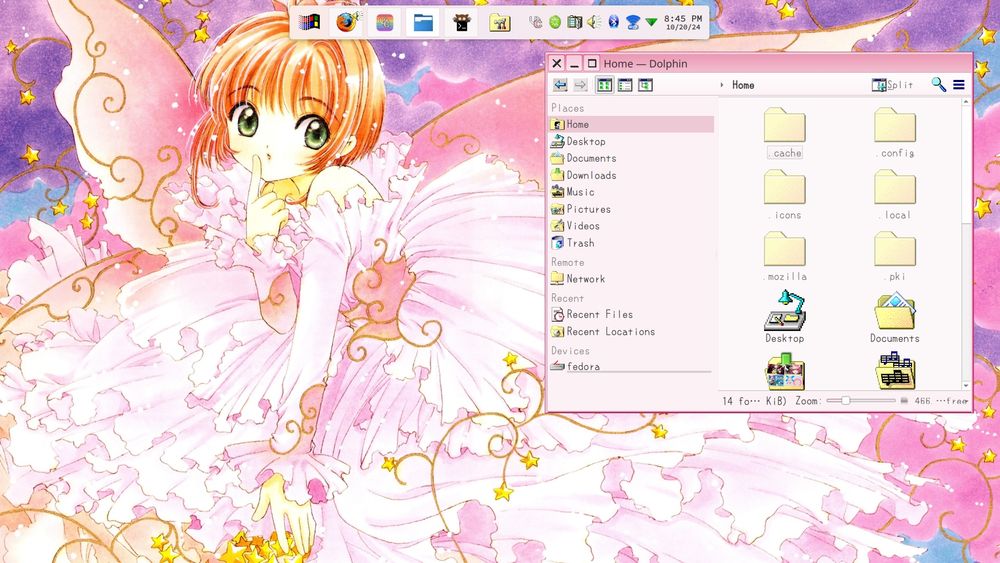
Task: Select the .local folder icon
Action: point(895,187)
